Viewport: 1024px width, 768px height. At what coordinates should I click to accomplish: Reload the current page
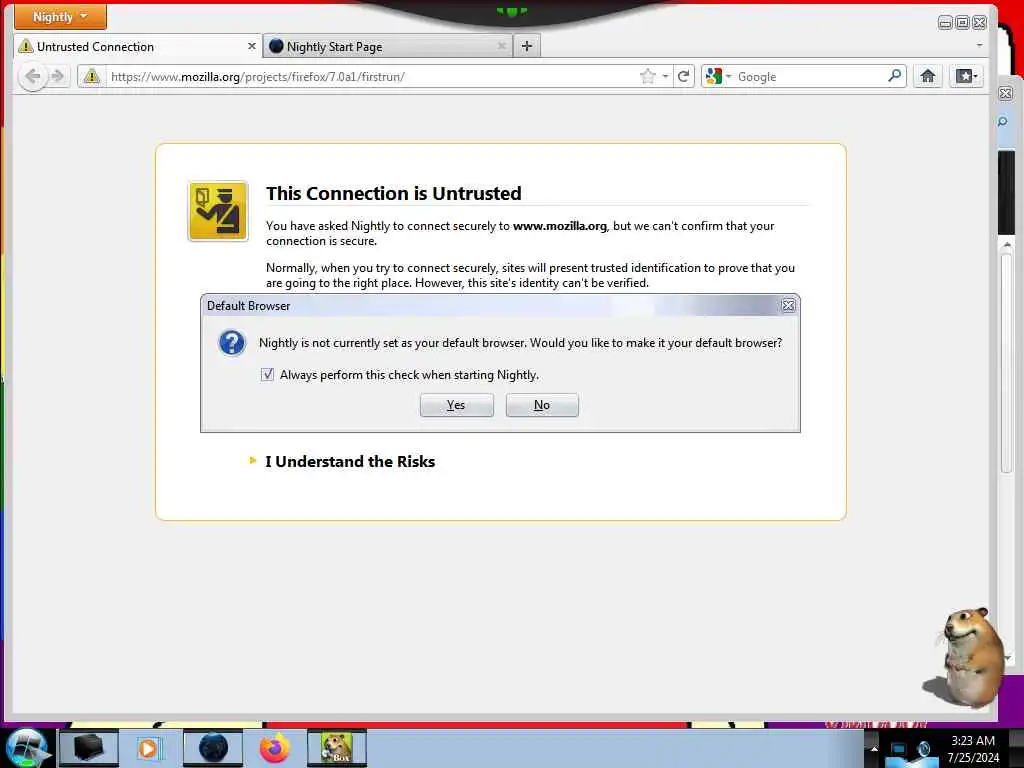pyautogui.click(x=684, y=76)
